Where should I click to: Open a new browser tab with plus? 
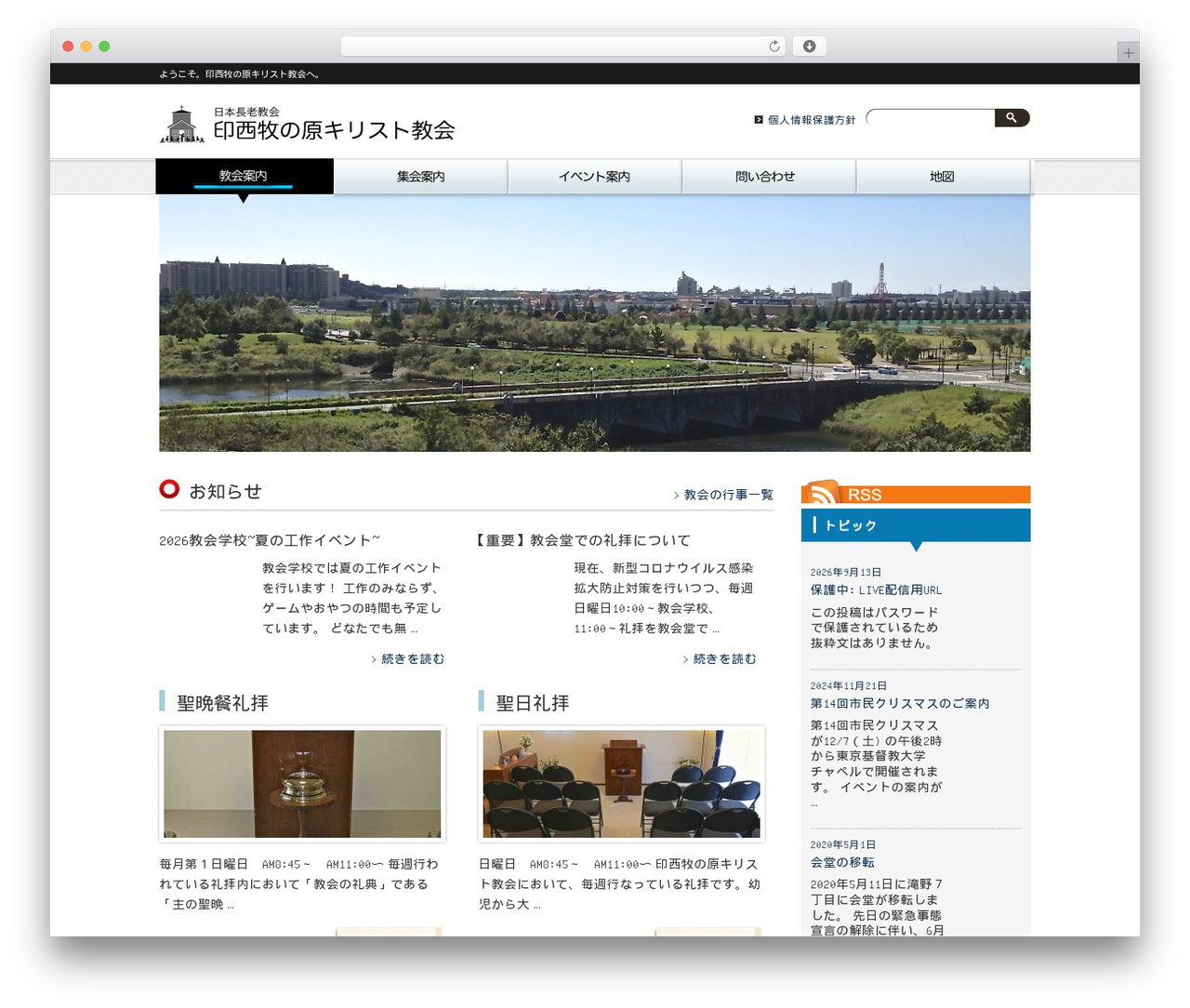click(x=1128, y=53)
